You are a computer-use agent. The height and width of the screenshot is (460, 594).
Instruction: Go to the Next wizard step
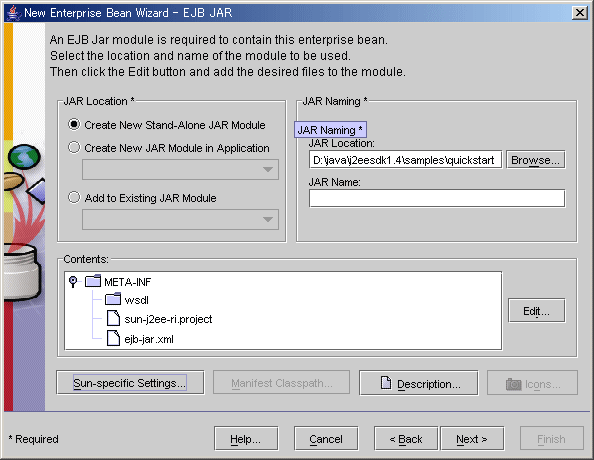472,439
